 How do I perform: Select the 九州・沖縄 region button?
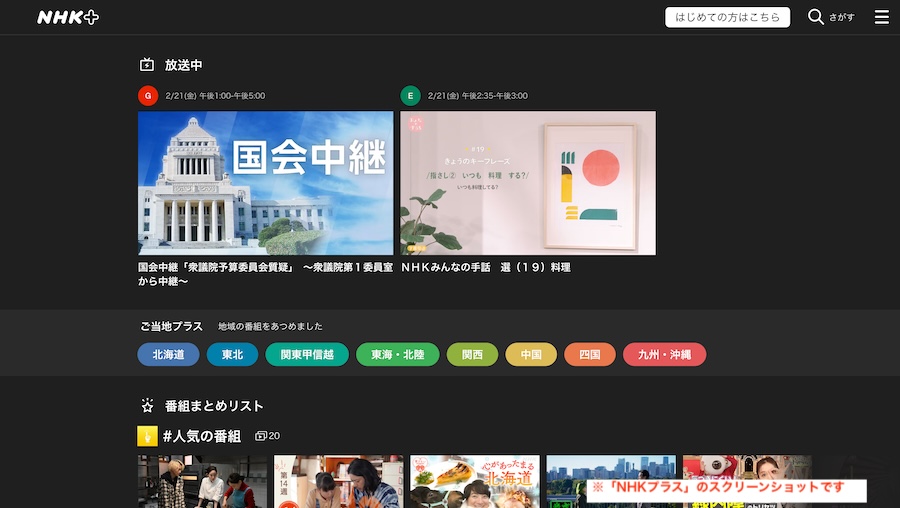coord(665,354)
